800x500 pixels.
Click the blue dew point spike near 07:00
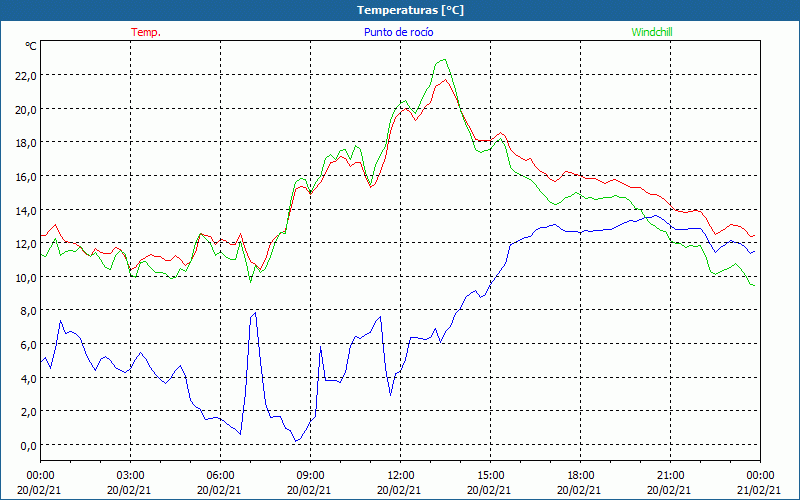255,313
